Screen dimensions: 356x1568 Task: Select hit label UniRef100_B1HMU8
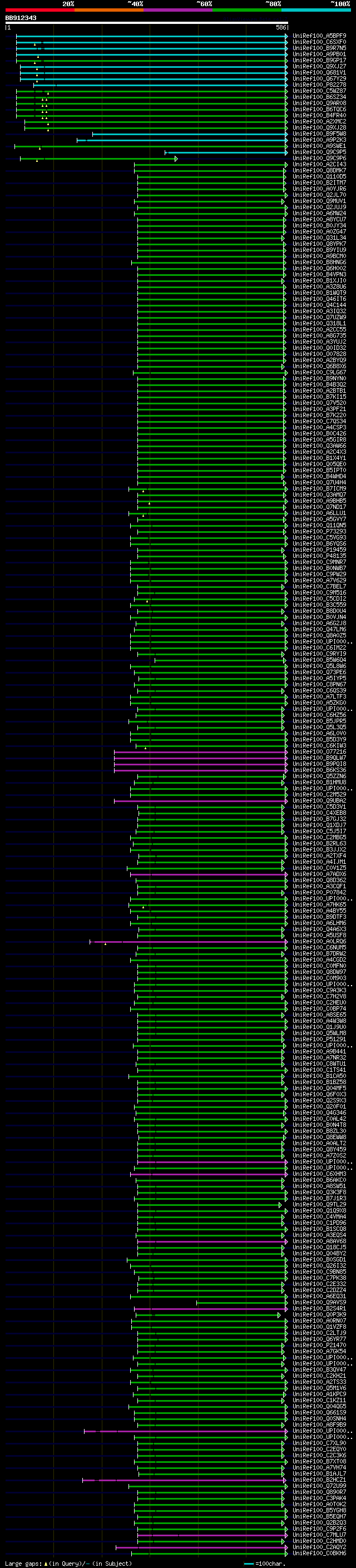coord(319,782)
